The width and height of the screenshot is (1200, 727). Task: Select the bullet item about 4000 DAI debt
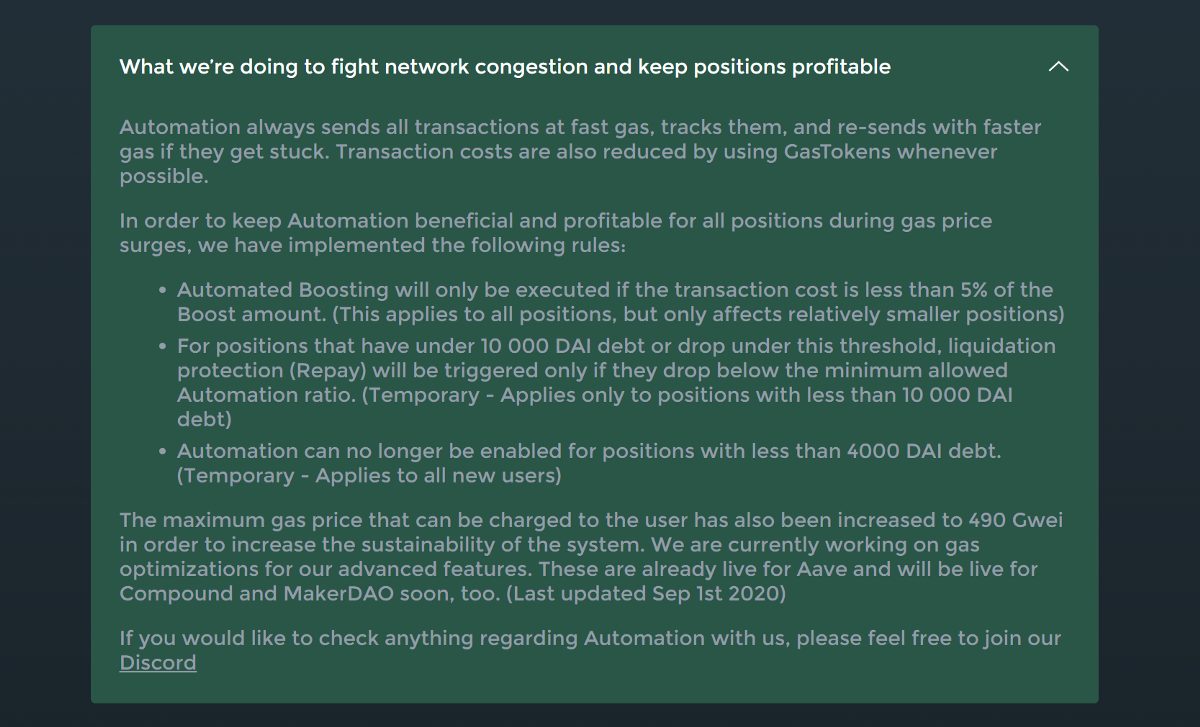point(589,464)
